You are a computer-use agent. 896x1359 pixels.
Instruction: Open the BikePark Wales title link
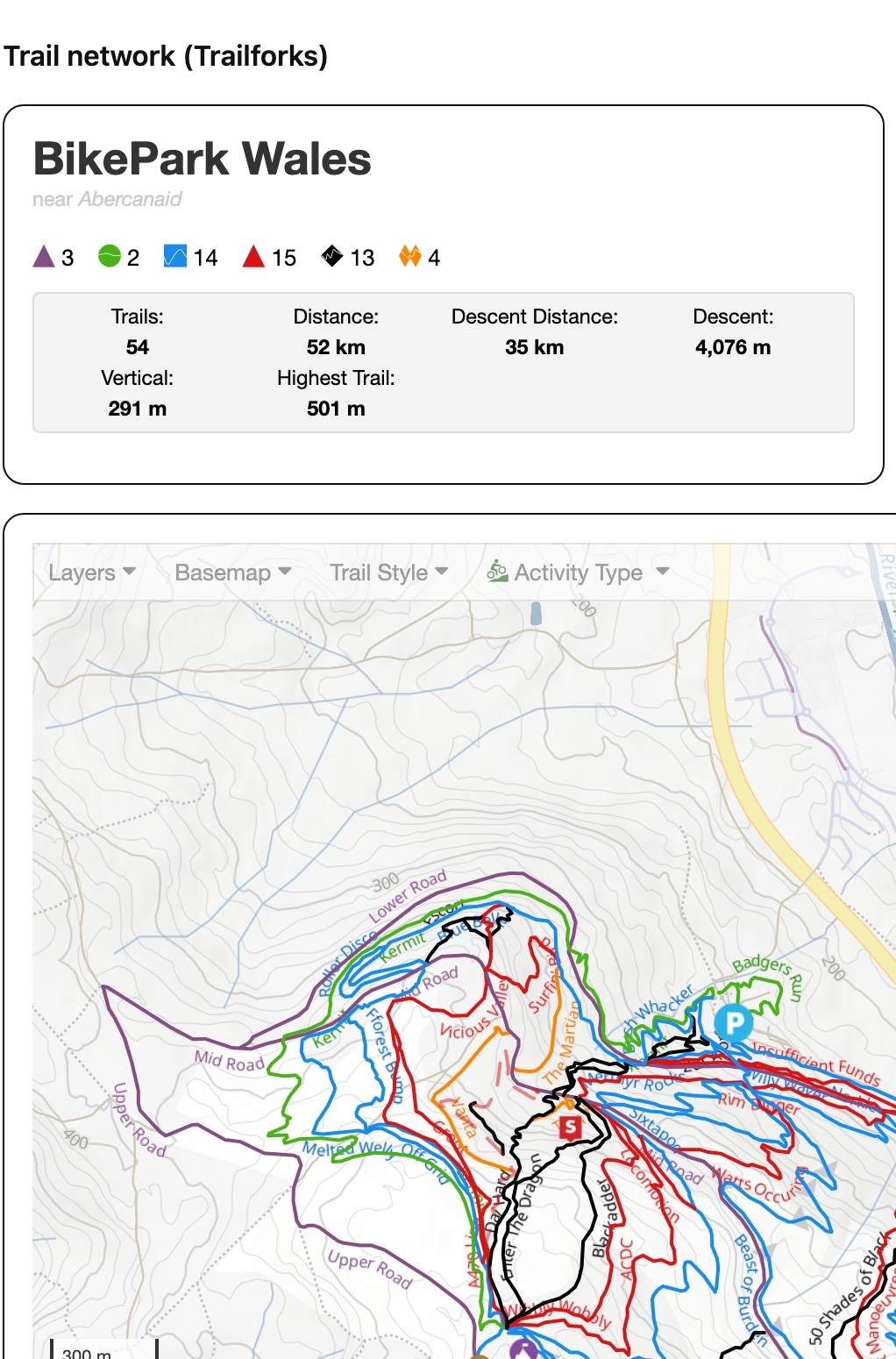pyautogui.click(x=202, y=159)
